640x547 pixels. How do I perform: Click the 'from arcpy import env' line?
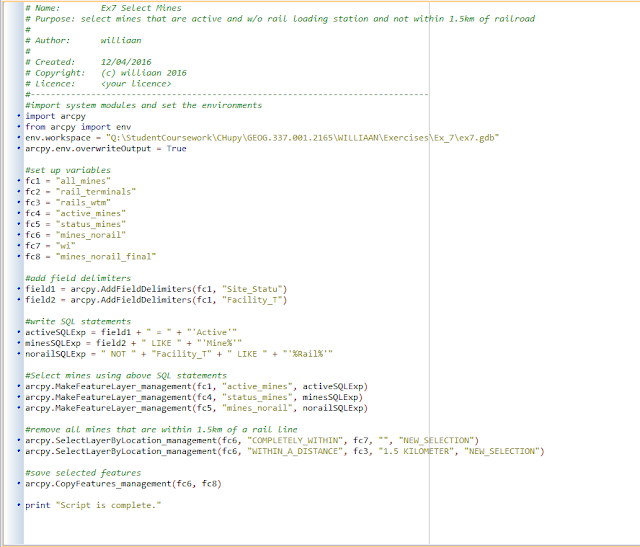[78, 127]
